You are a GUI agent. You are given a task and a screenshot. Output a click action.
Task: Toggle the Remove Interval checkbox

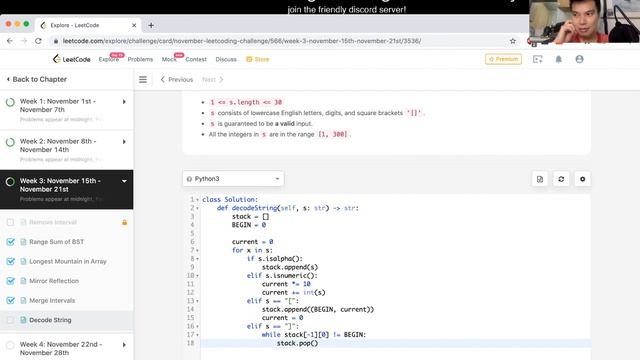[x=10, y=222]
